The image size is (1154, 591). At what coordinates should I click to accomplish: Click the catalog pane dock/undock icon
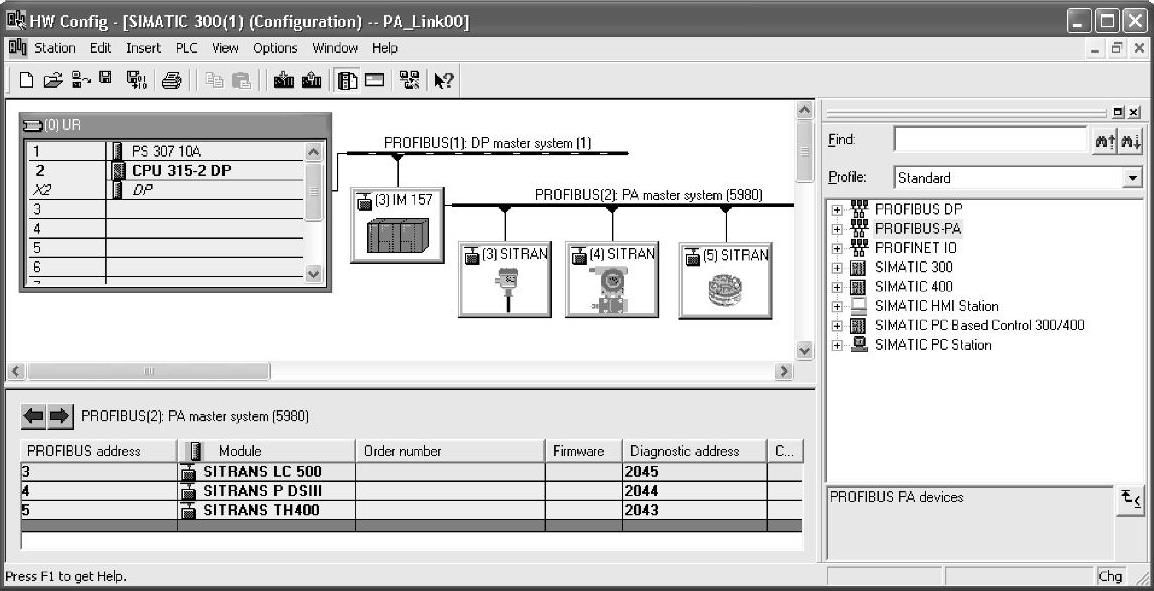point(1119,113)
